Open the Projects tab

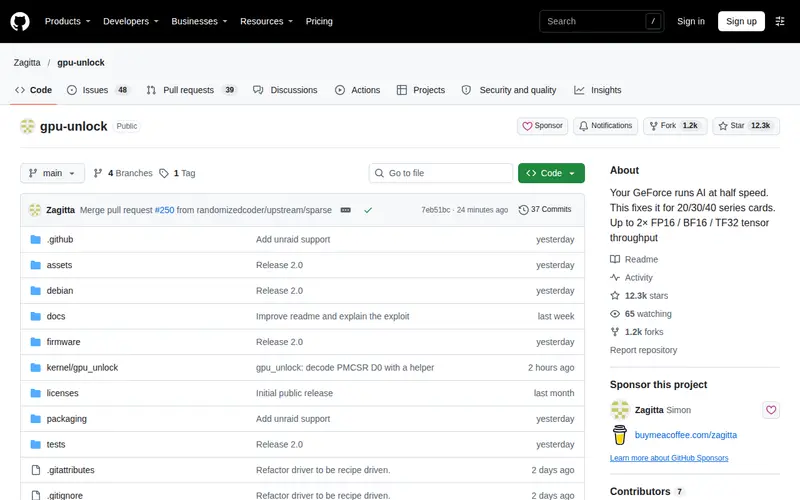point(421,90)
